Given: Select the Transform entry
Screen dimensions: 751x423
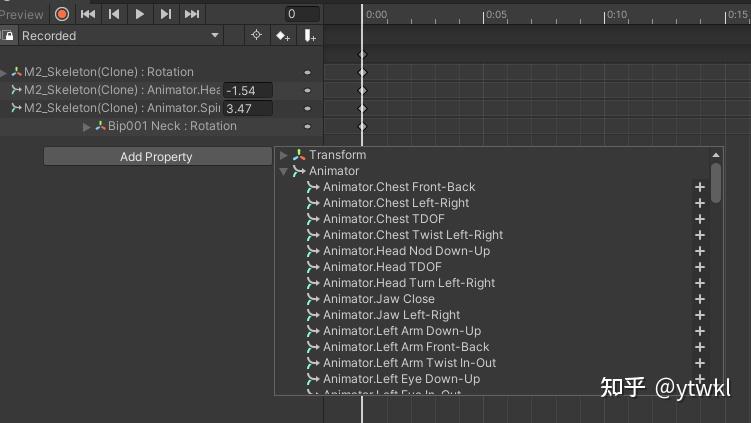Looking at the screenshot, I should 338,155.
